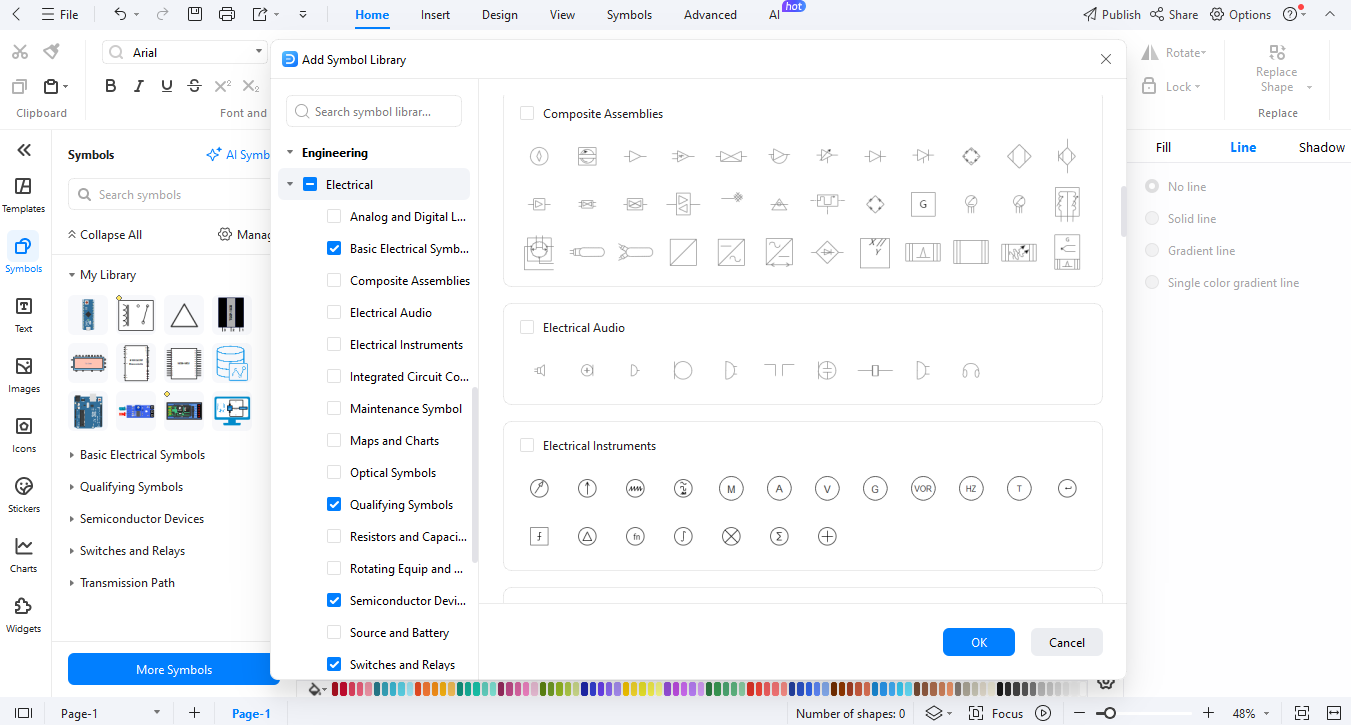Image resolution: width=1351 pixels, height=725 pixels.
Task: Click the Save disk icon
Action: pos(195,14)
